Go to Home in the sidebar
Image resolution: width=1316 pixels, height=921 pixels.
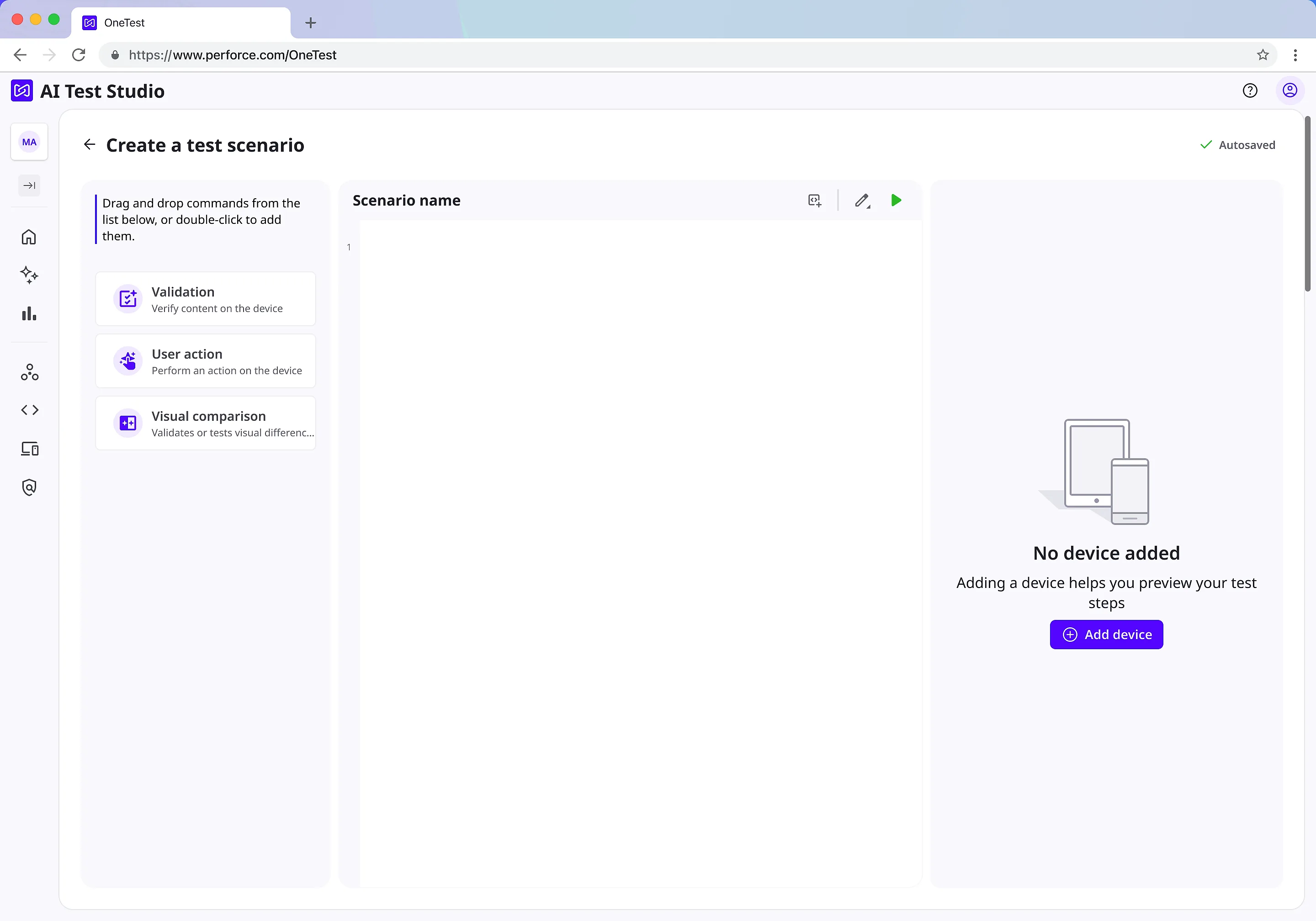pos(29,237)
